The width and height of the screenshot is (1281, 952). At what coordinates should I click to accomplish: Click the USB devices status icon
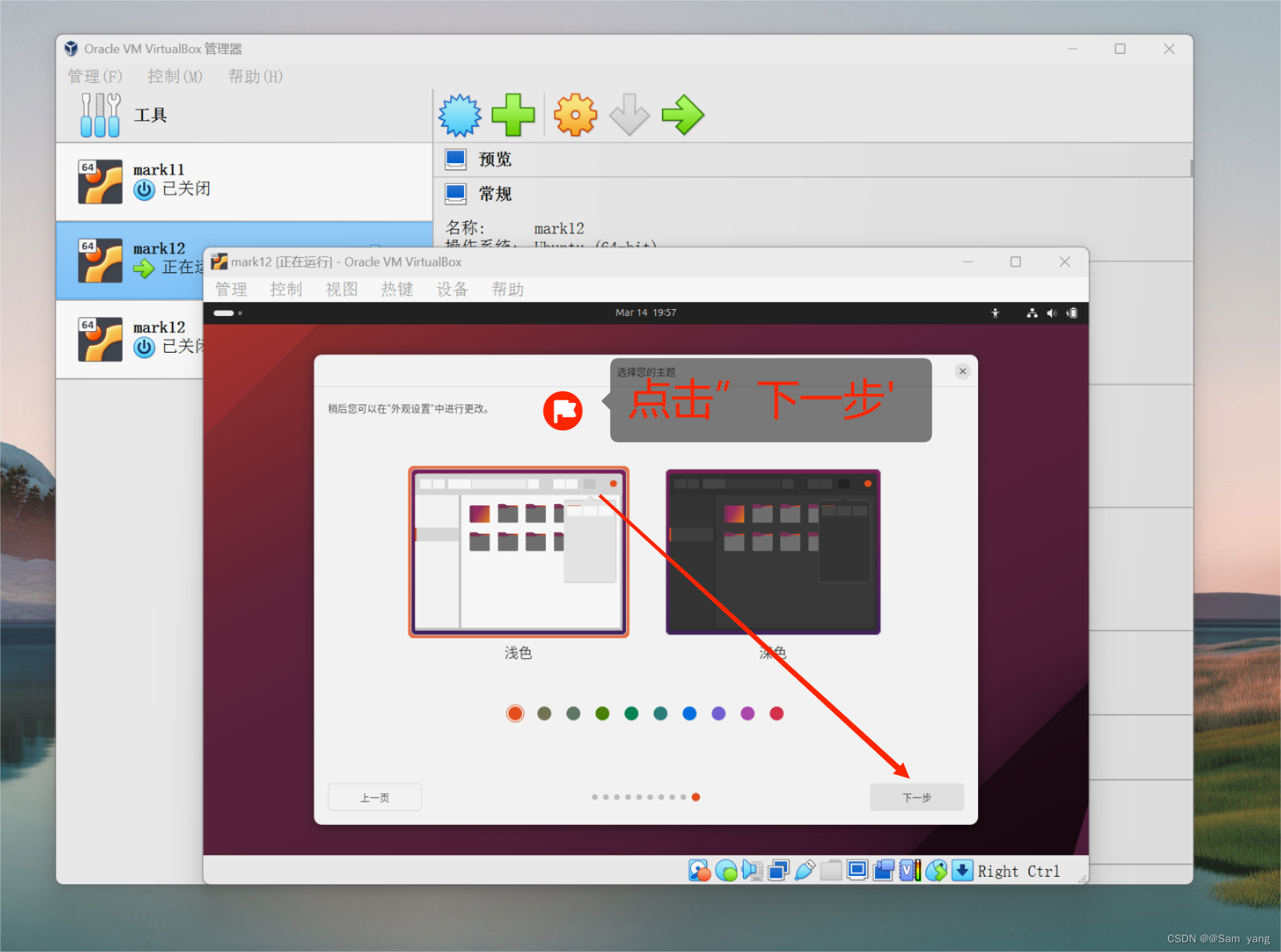804,870
